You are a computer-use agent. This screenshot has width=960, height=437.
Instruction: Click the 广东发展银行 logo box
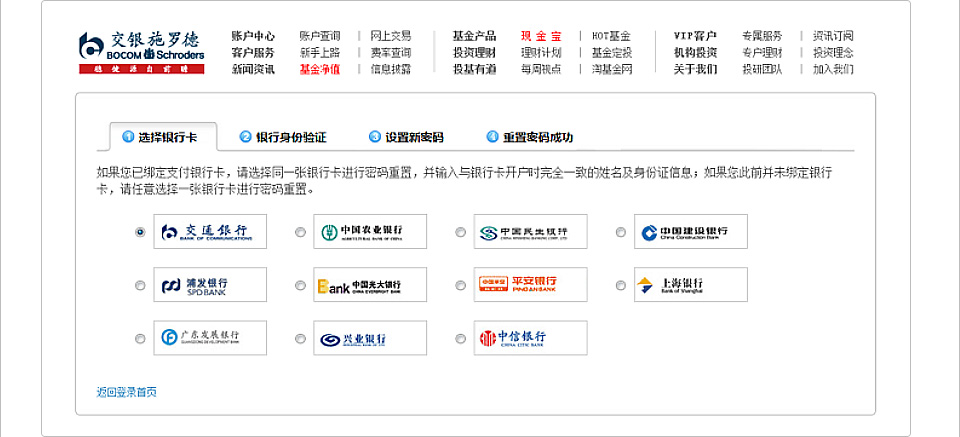210,338
